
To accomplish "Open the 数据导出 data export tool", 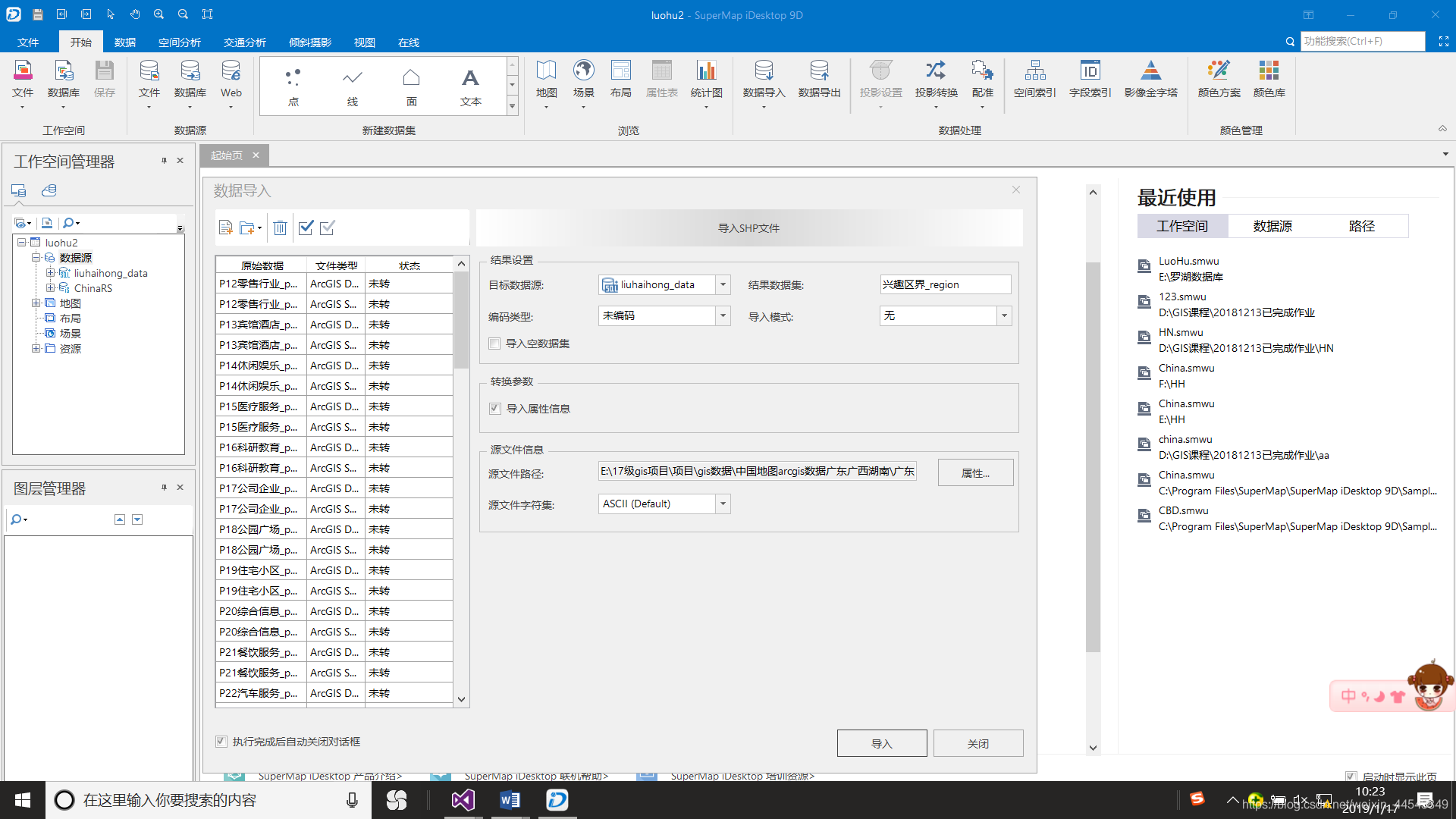I will tap(819, 80).
